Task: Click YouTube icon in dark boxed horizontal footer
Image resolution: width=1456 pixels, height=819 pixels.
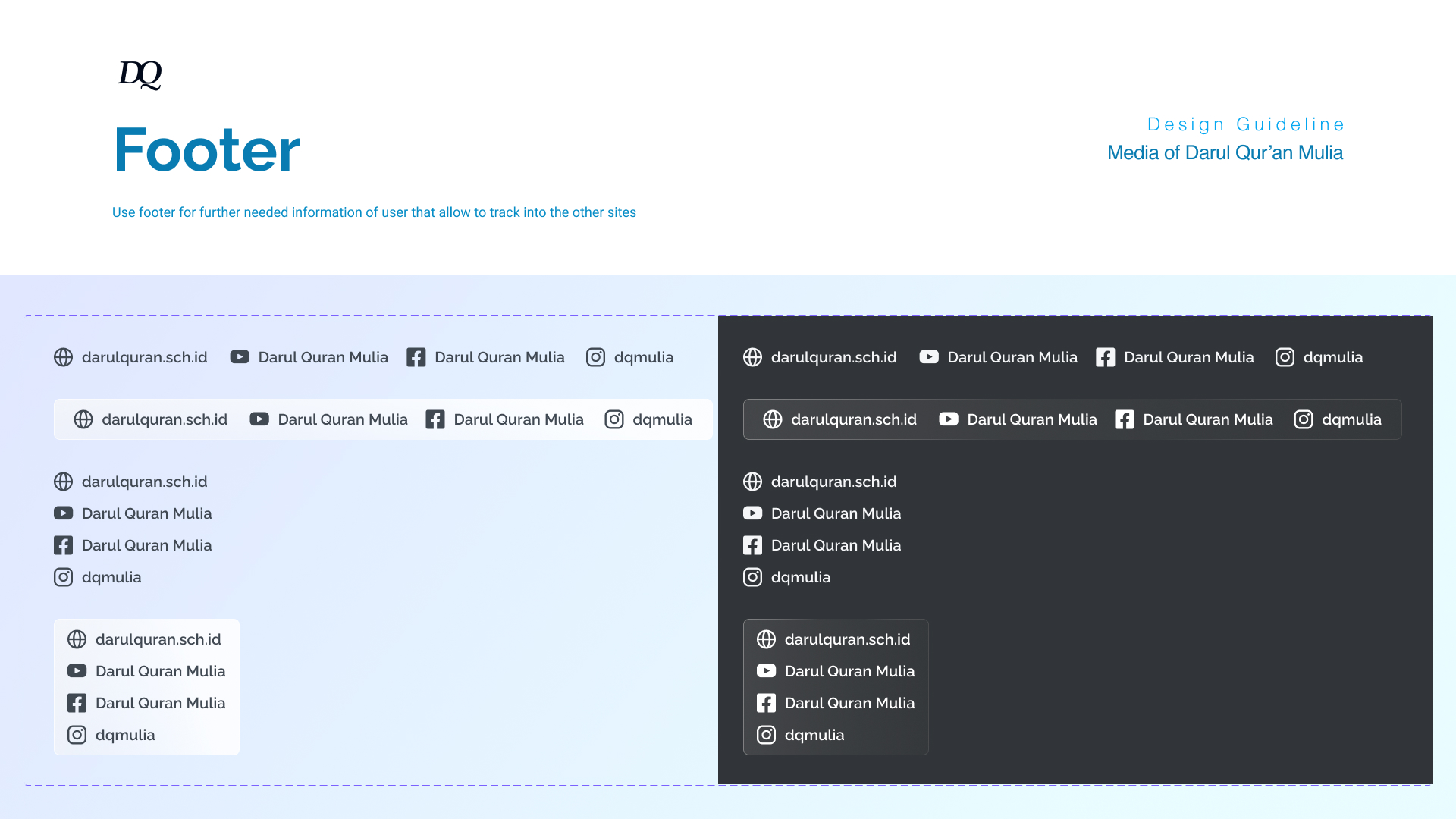Action: tap(948, 419)
